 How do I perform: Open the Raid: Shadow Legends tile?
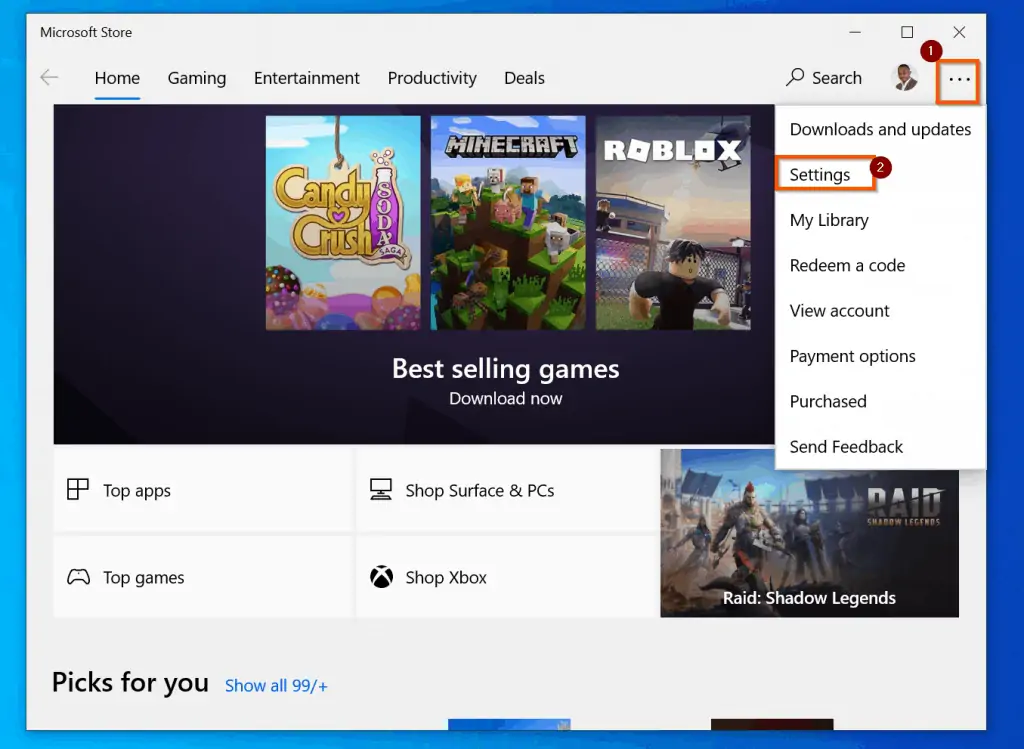(x=809, y=533)
